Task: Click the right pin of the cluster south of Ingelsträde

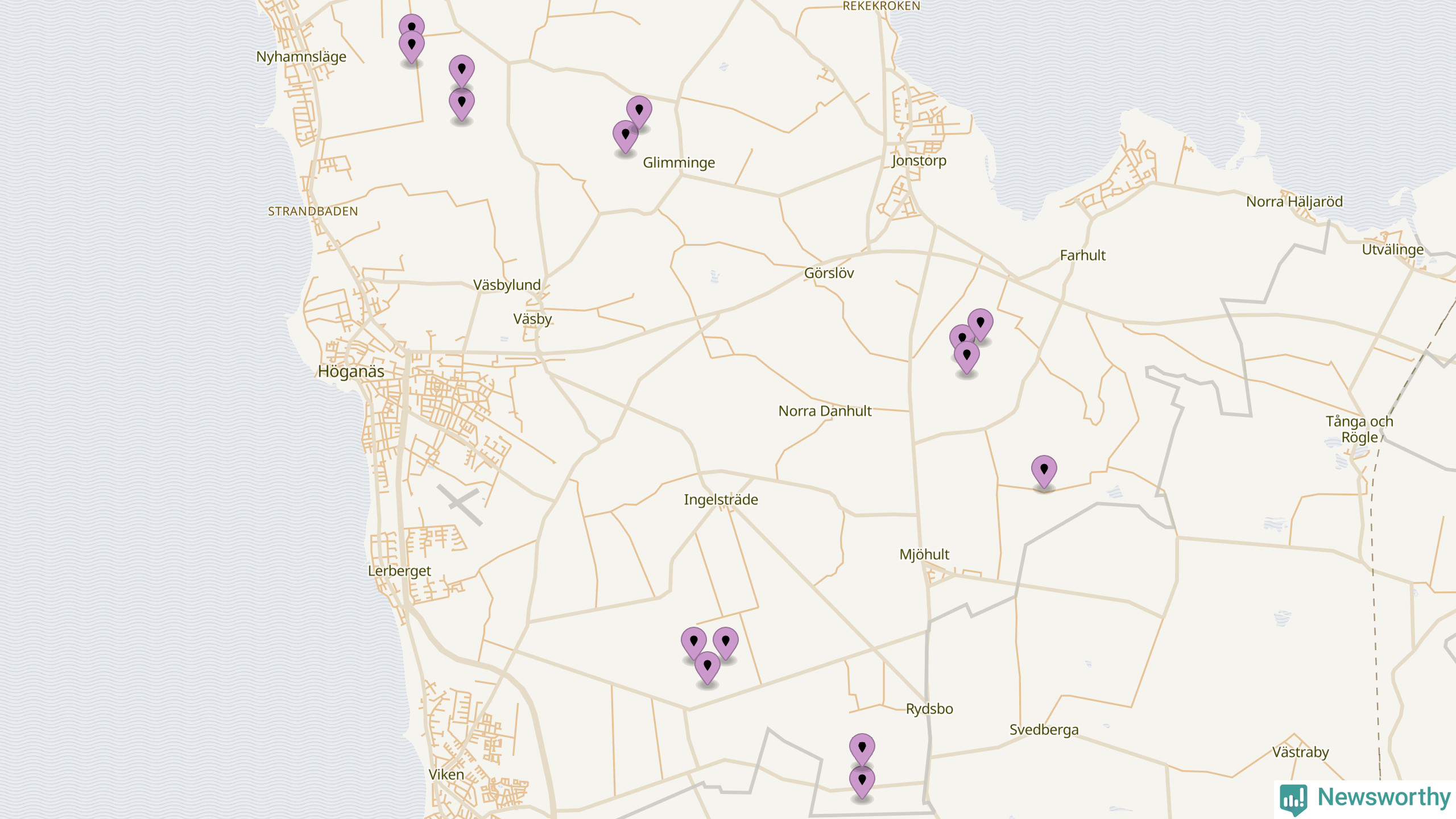Action: 725,644
